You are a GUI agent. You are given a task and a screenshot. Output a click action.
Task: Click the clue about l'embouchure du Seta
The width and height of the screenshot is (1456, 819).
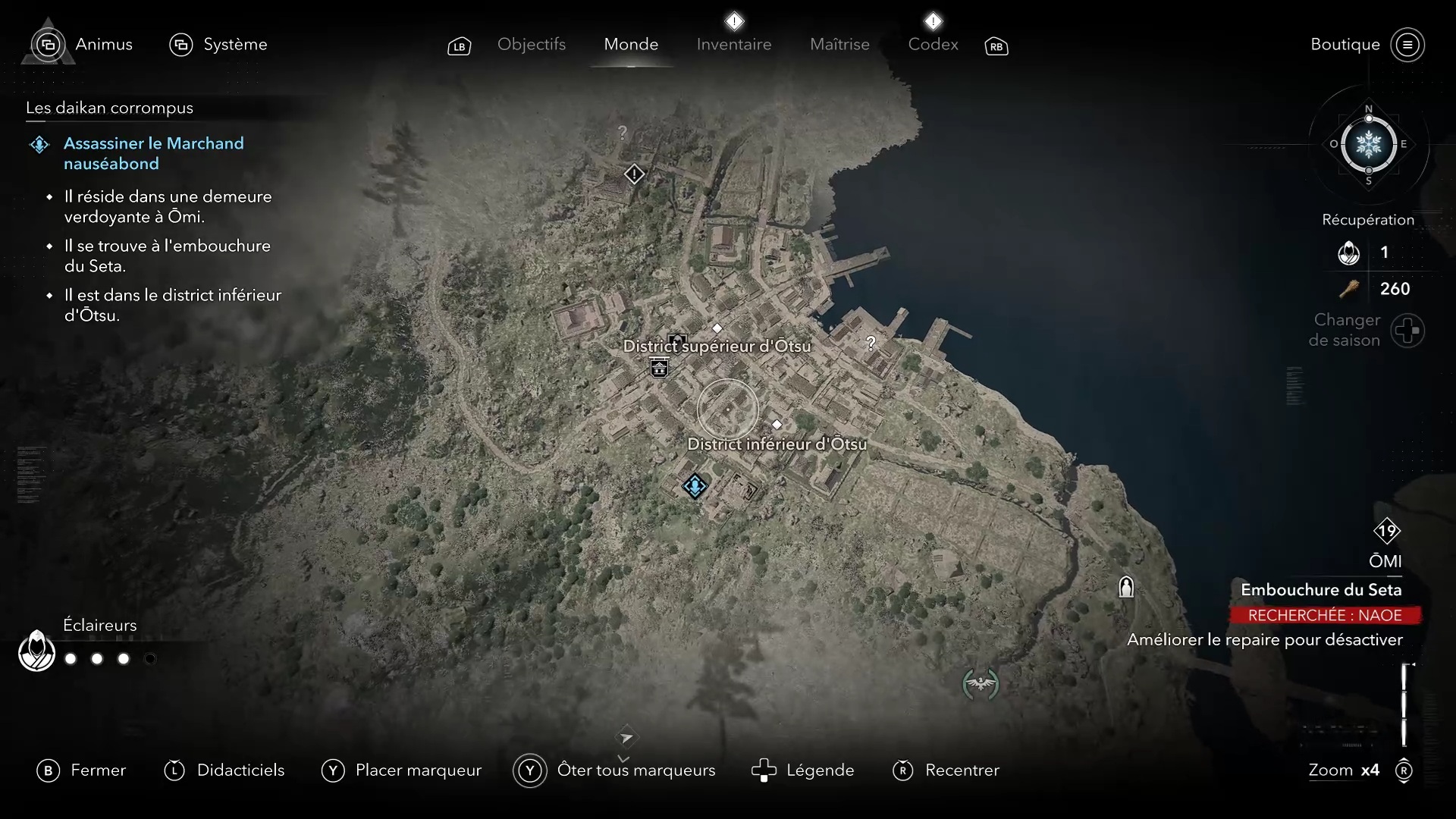coord(167,256)
